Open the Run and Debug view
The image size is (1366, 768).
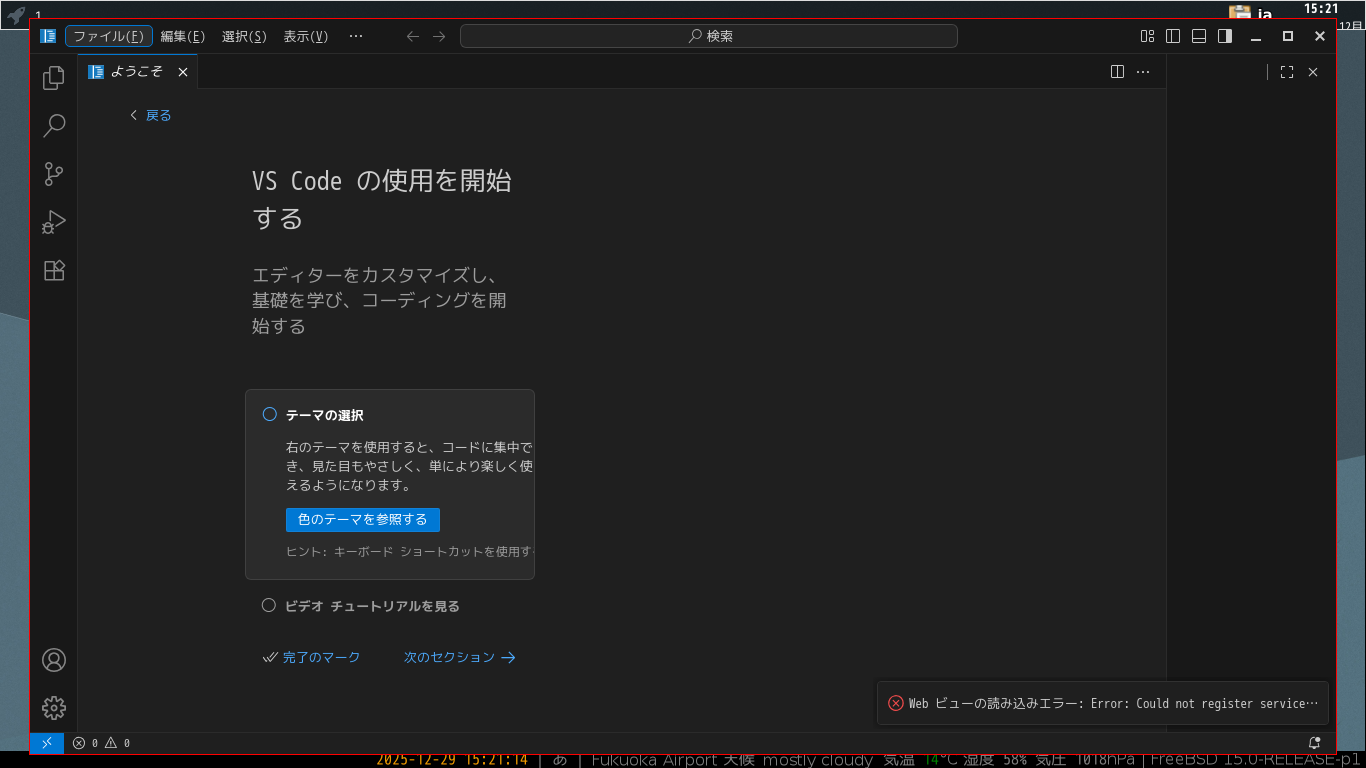(x=54, y=222)
